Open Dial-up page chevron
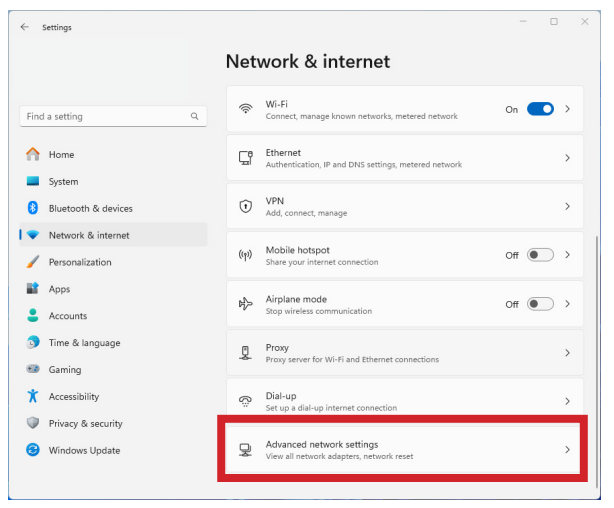614x508 pixels. coord(567,401)
